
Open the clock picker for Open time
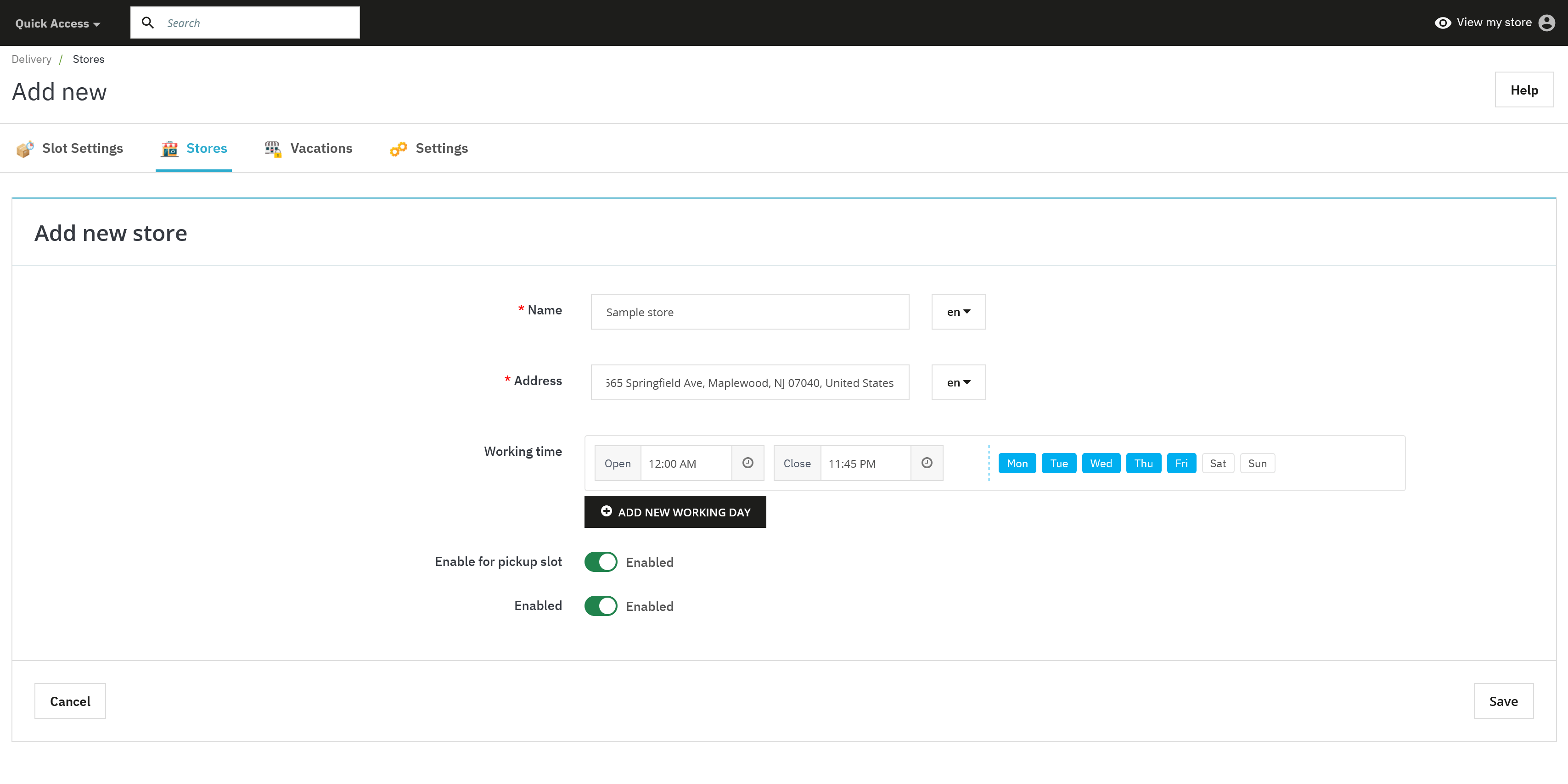[747, 463]
